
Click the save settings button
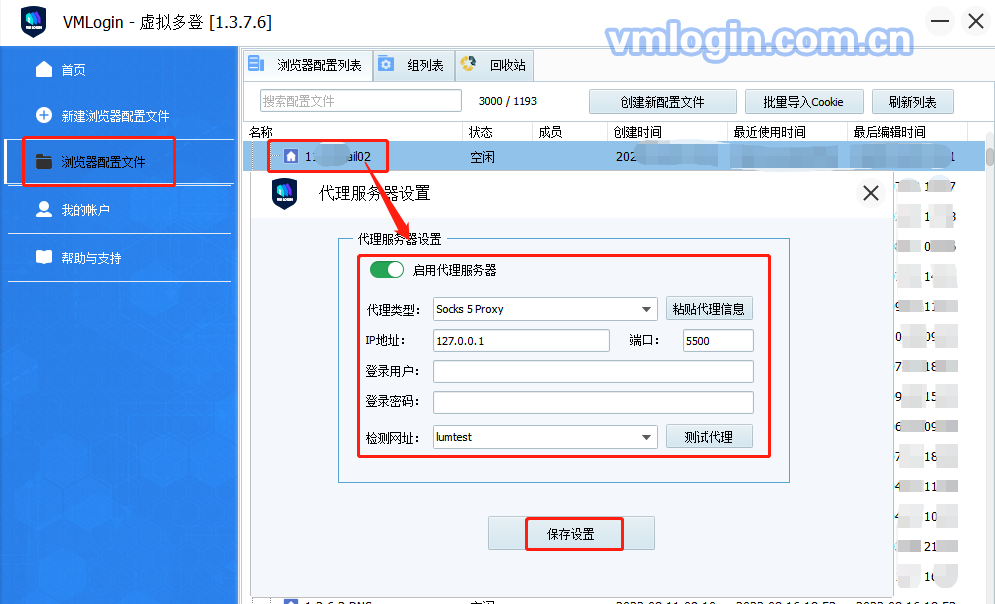point(571,534)
